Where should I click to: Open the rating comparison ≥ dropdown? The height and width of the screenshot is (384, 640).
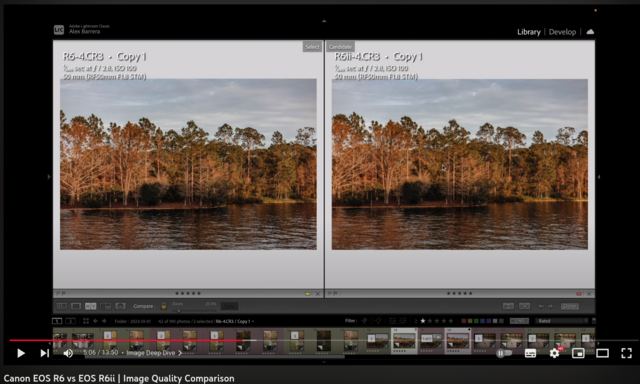click(x=416, y=321)
